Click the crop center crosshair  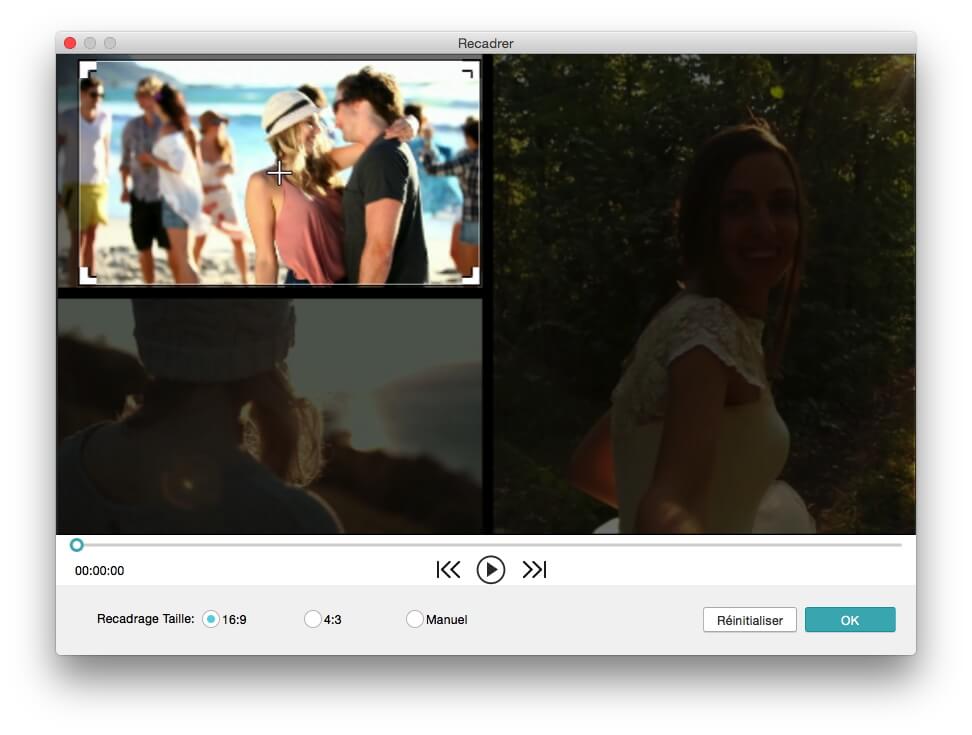point(279,173)
